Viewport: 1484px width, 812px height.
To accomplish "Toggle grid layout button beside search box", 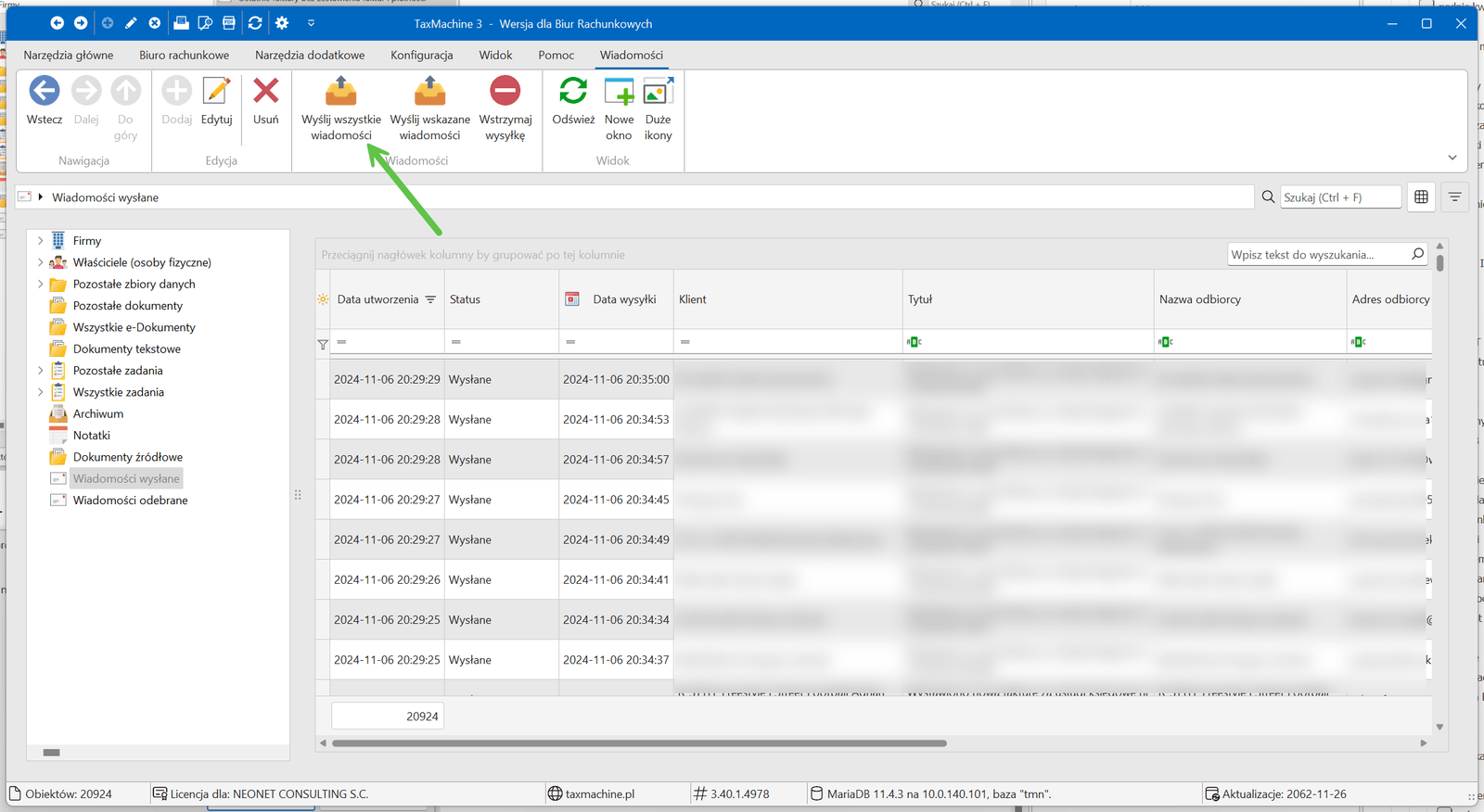I will coord(1421,197).
